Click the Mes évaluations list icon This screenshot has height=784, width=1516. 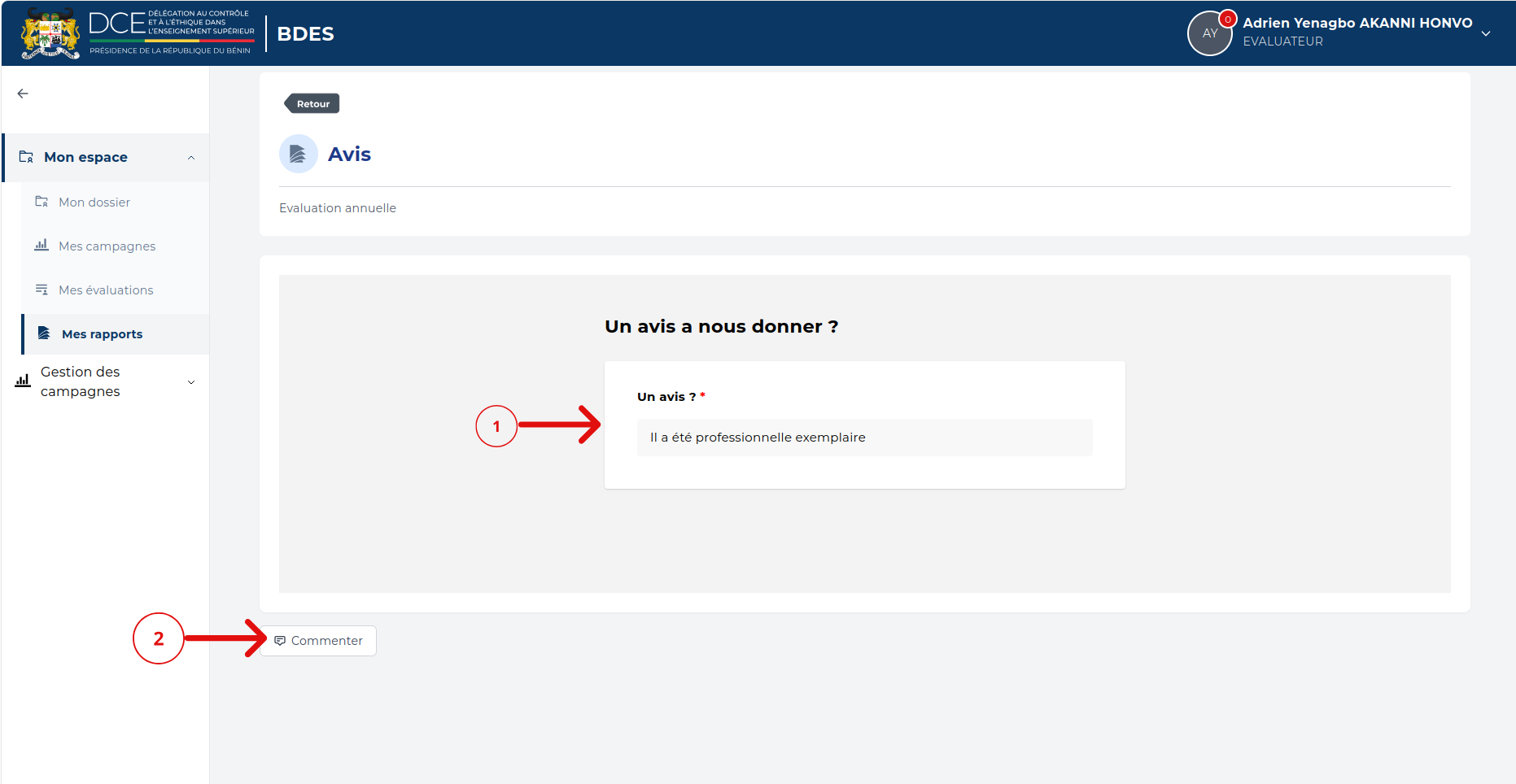click(x=42, y=290)
